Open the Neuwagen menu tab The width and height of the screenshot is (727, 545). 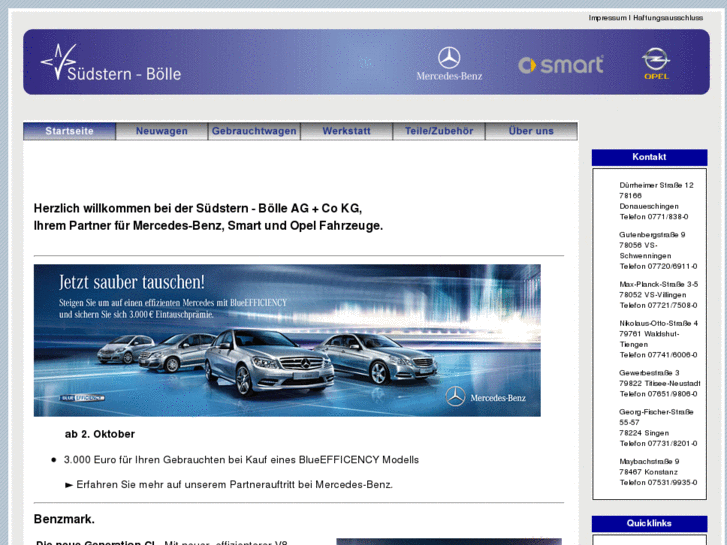tap(162, 131)
